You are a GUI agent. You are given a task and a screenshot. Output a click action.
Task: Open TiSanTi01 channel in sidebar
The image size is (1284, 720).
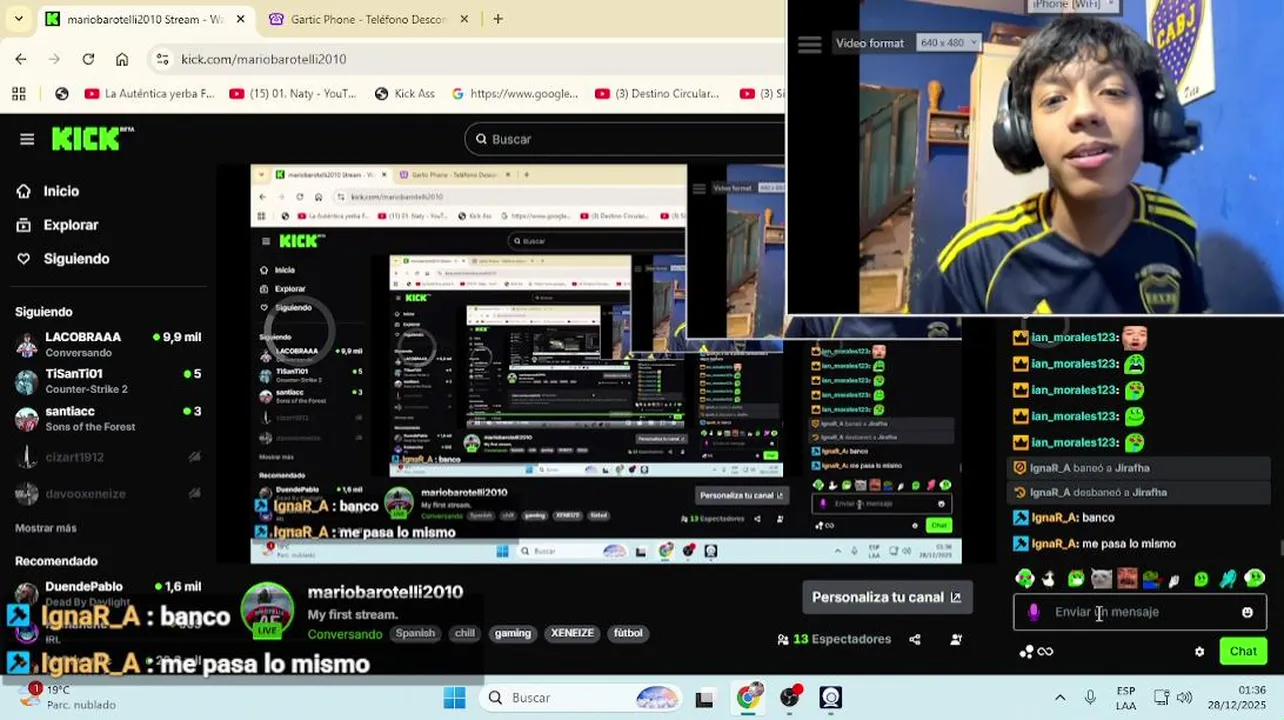coord(108,381)
